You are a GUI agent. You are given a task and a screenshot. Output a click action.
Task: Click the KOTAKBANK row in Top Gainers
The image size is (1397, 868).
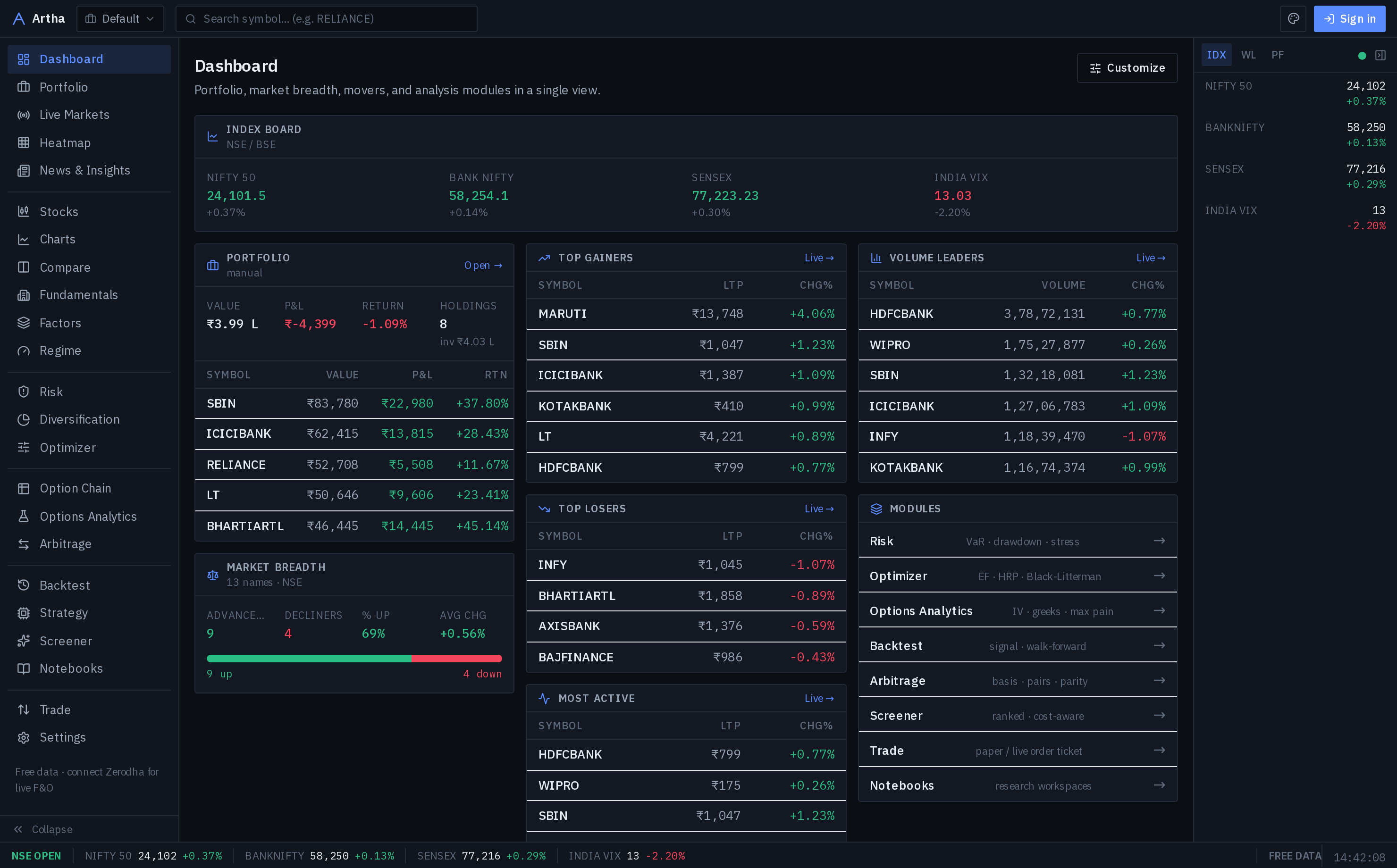click(x=686, y=407)
